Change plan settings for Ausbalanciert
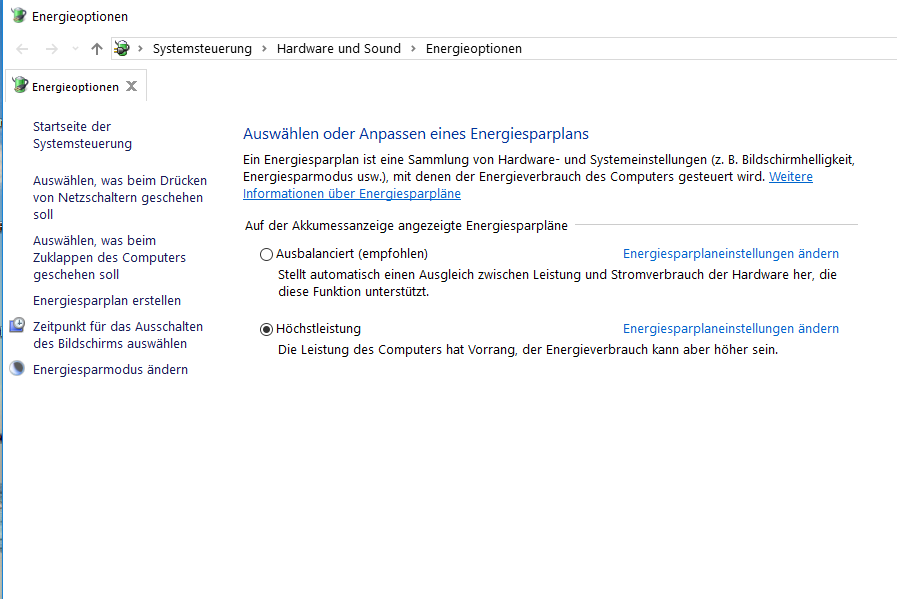Viewport: 897px width, 599px height. pyautogui.click(x=731, y=253)
